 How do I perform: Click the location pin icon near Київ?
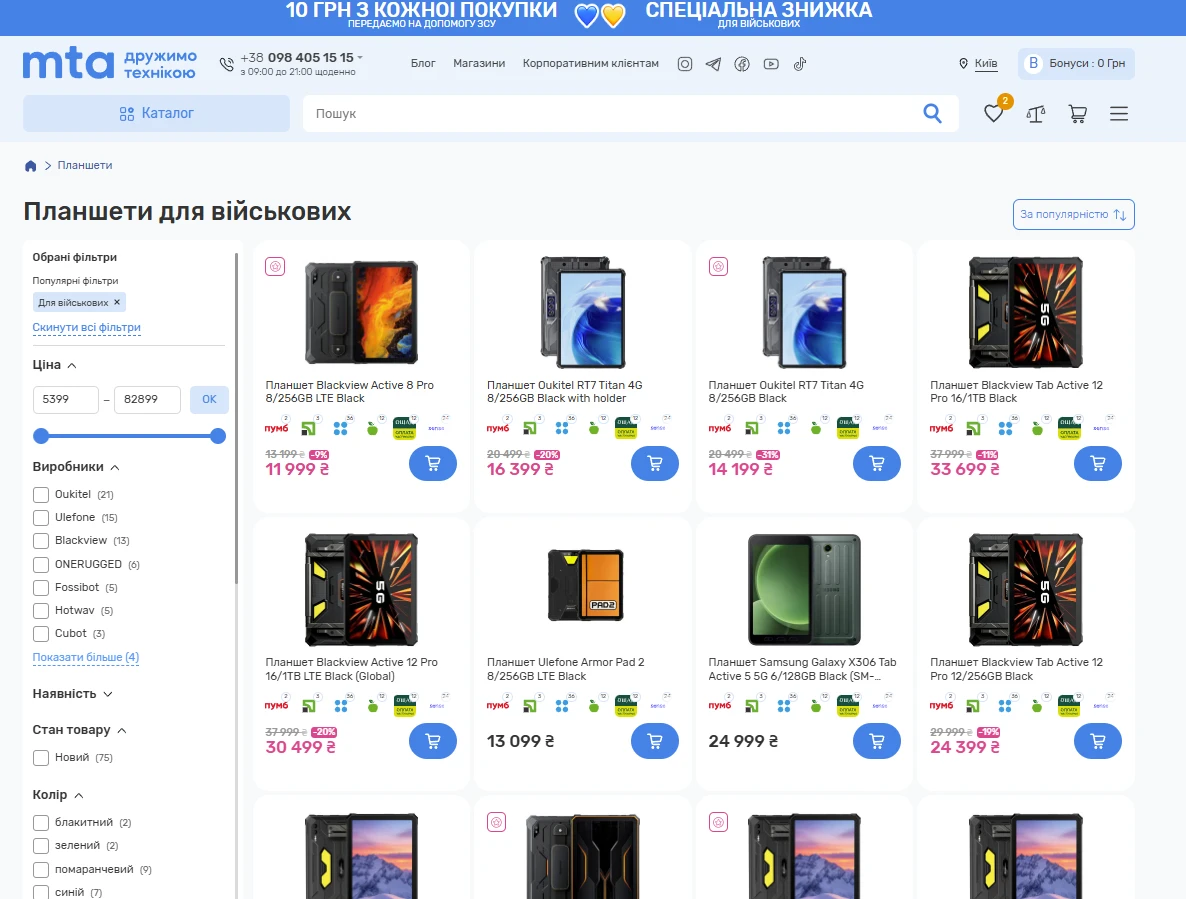click(963, 64)
